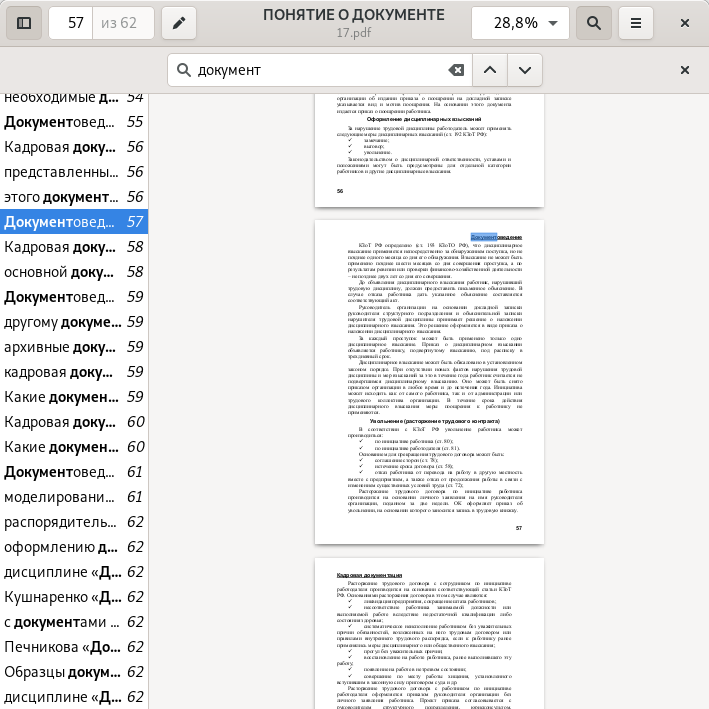Expand the 28,8% zoom dropdown
Viewport: 709px width, 709px height.
[520, 22]
